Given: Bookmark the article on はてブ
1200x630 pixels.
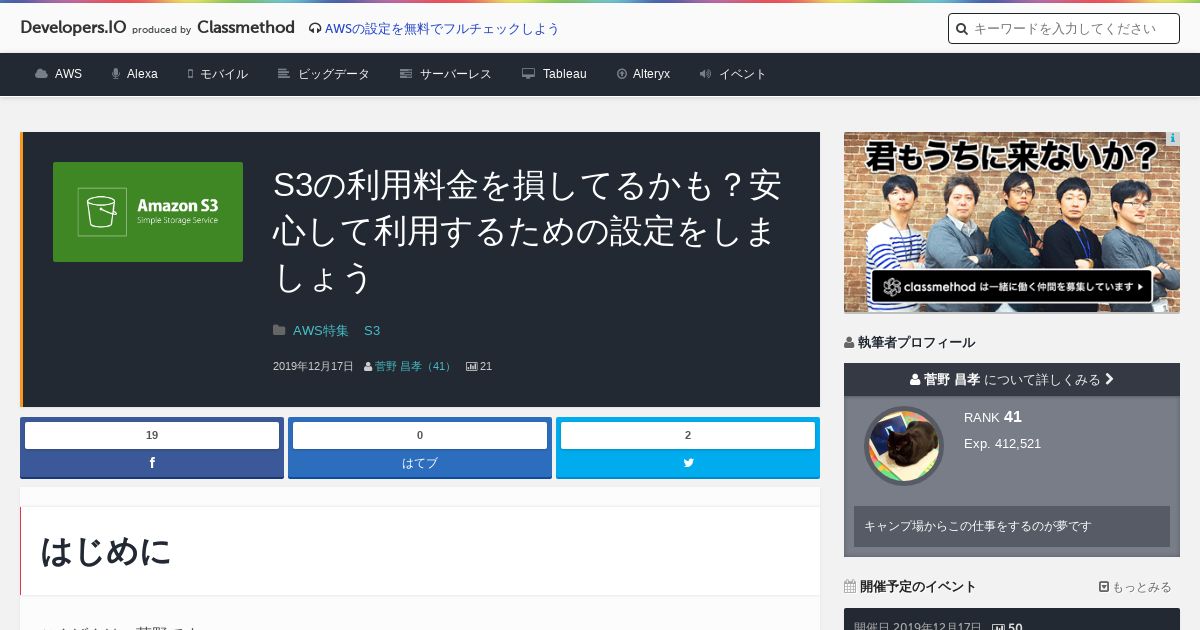Looking at the screenshot, I should (x=420, y=463).
